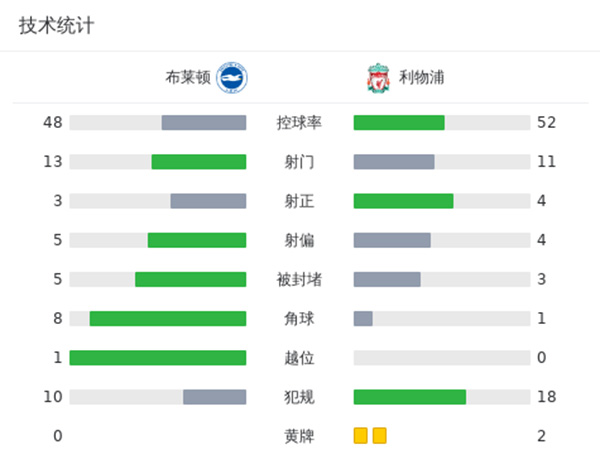The image size is (600, 459).
Task: Click Liverpool's 52 possession bar
Action: [x=399, y=123]
